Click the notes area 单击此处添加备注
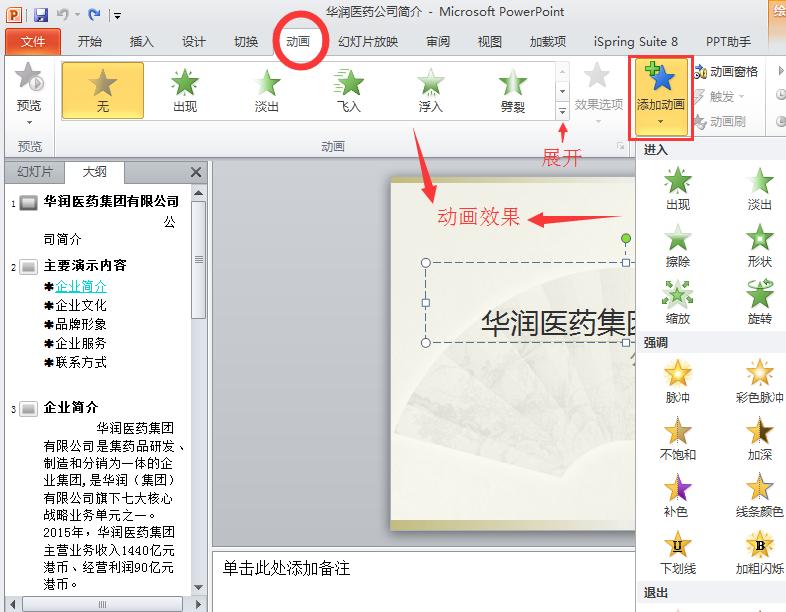 coord(286,568)
